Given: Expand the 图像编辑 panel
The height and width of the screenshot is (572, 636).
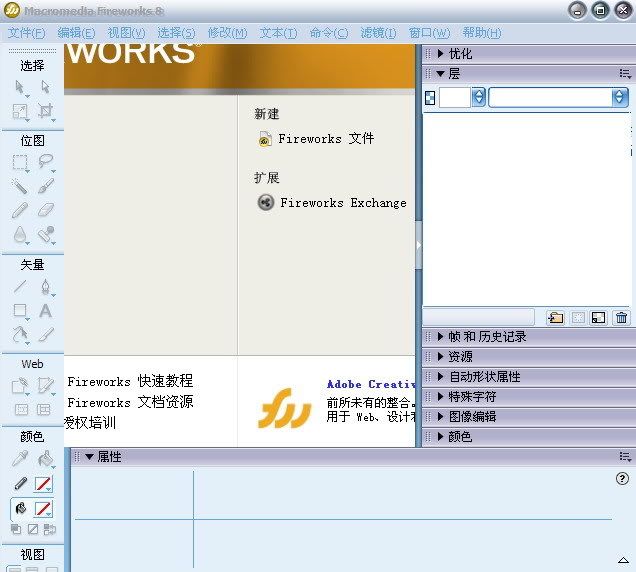Looking at the screenshot, I should (x=441, y=417).
